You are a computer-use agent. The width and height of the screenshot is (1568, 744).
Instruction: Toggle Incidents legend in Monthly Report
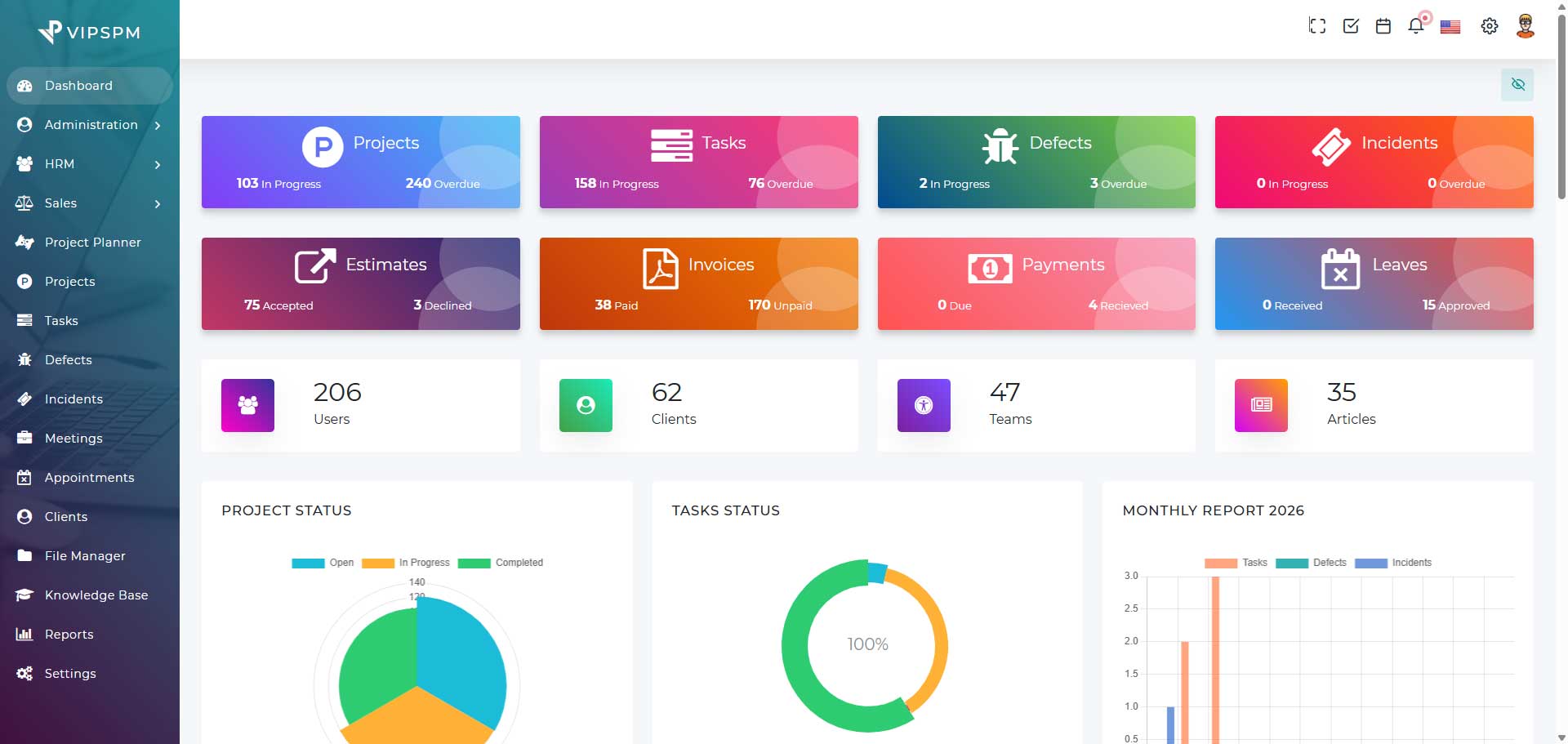(x=1393, y=563)
